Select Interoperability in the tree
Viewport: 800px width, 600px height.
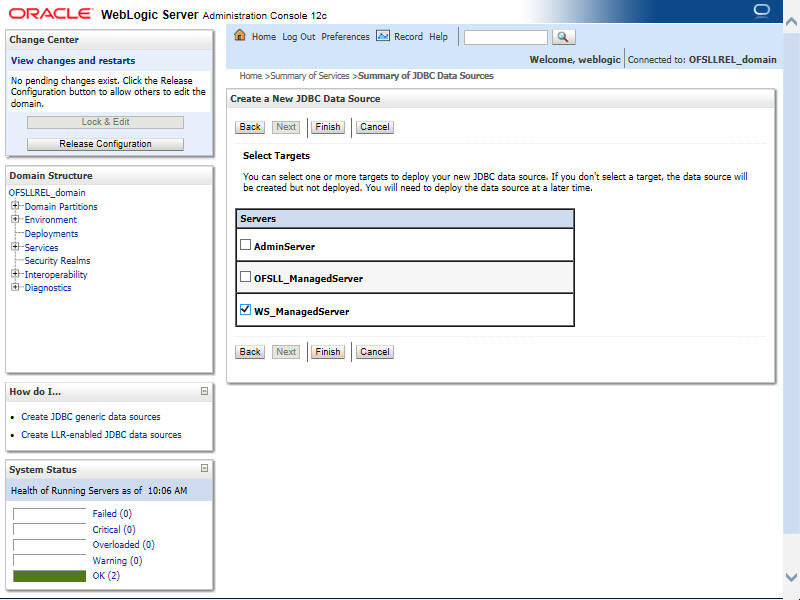56,274
